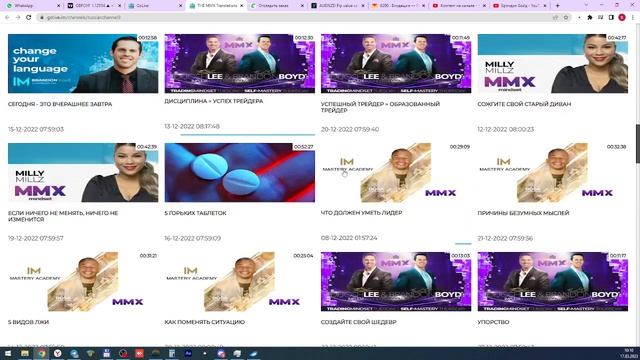Open the extensions puzzle icon
The width and height of the screenshot is (640, 360).
click(589, 18)
